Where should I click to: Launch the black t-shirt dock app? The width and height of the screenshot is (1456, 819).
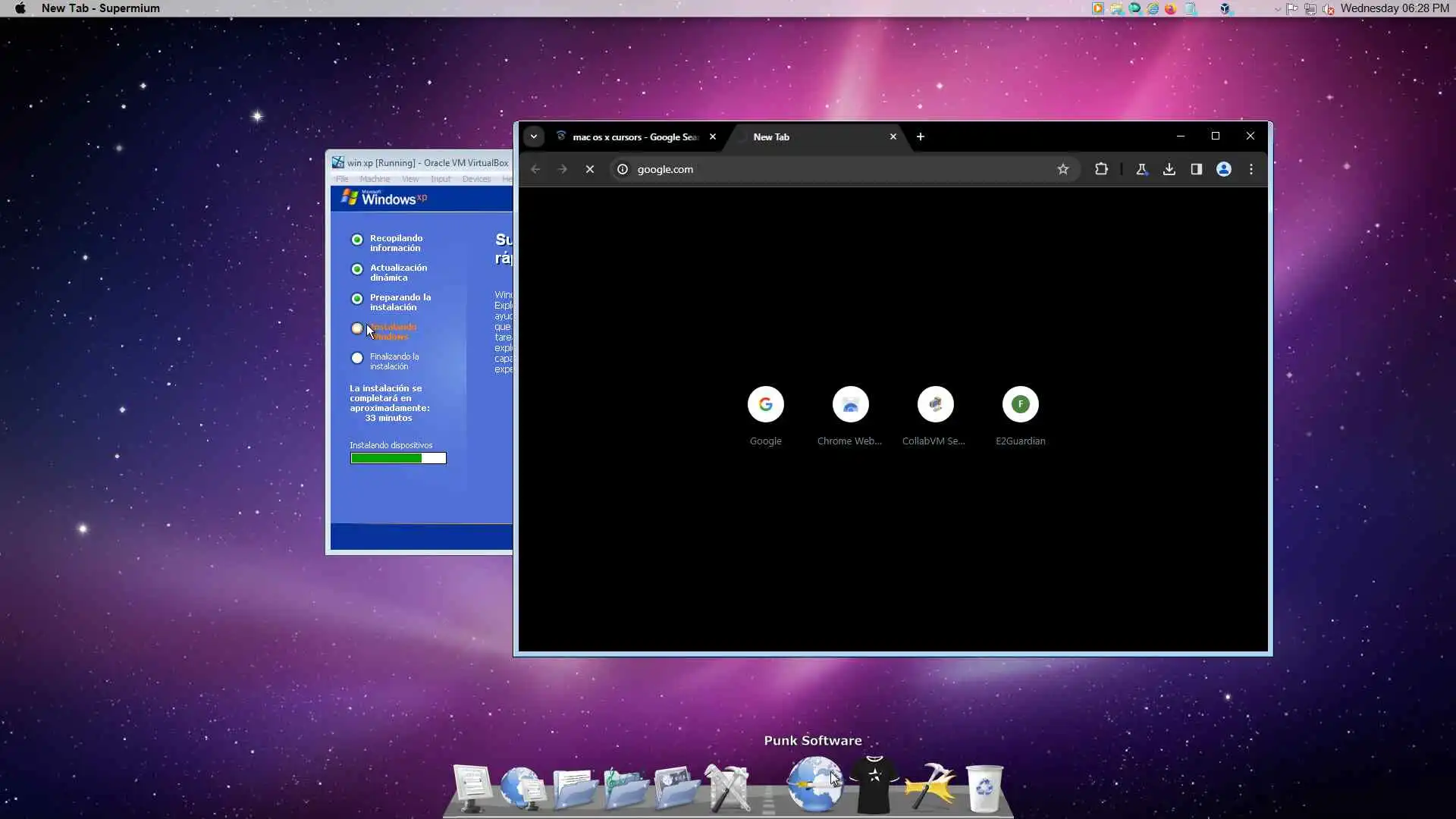click(874, 786)
